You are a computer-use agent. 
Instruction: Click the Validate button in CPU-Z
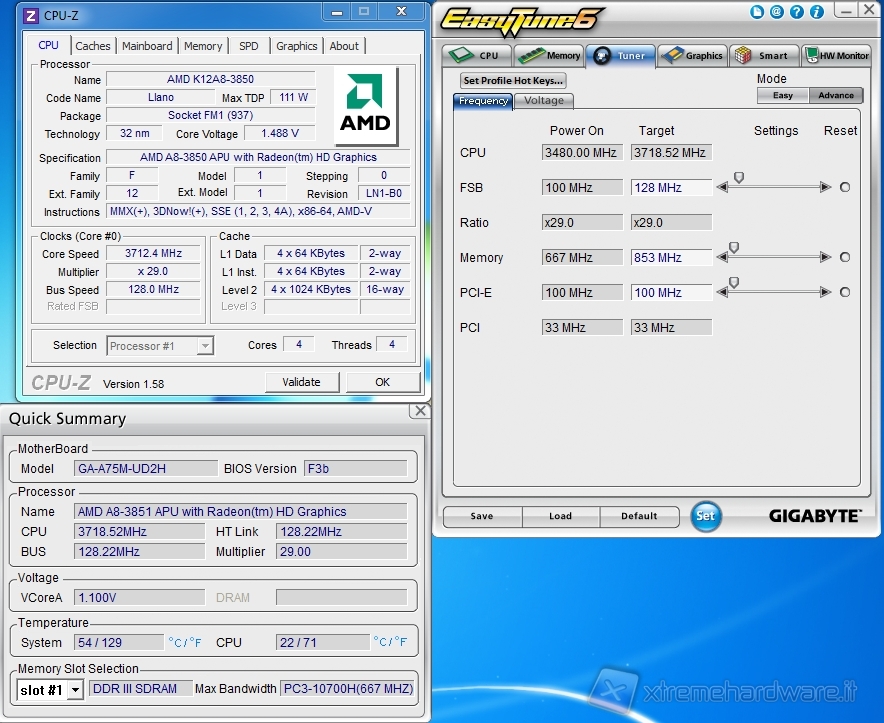301,382
